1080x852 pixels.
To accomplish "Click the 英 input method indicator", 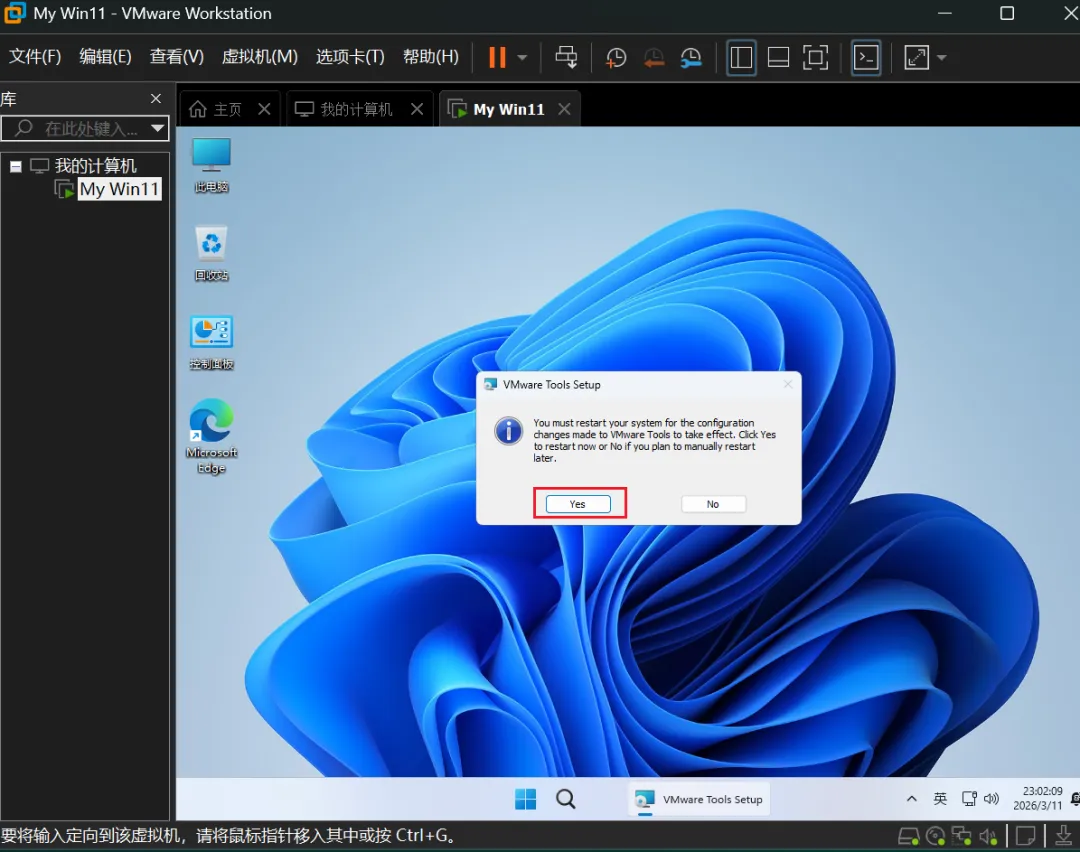I will [940, 799].
